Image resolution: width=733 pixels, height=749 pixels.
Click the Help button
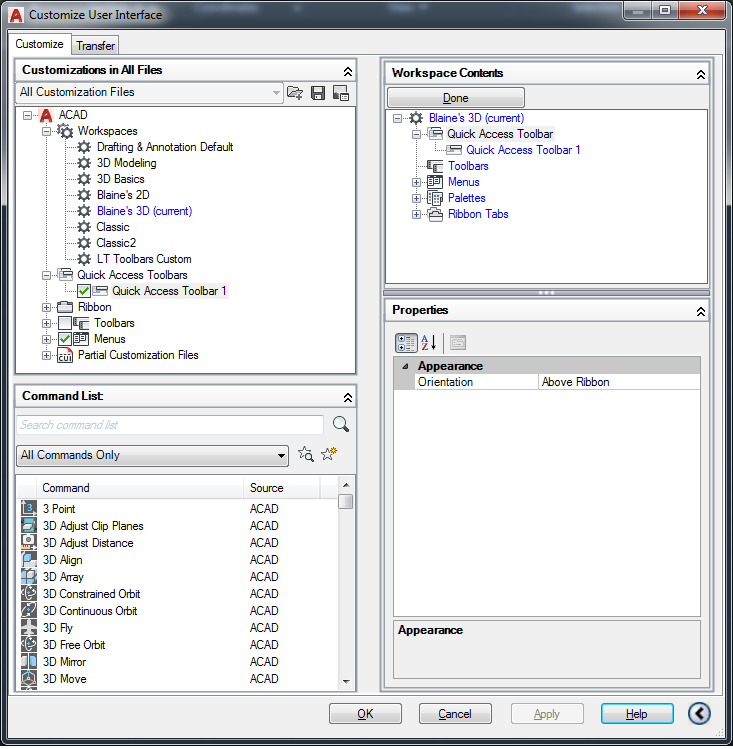[x=637, y=714]
